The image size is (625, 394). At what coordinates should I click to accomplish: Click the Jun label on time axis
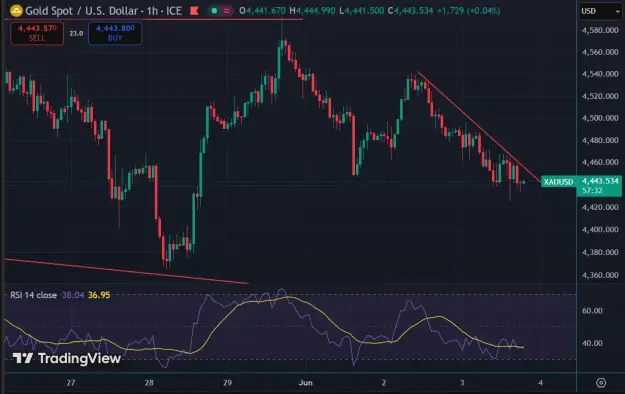[x=306, y=383]
